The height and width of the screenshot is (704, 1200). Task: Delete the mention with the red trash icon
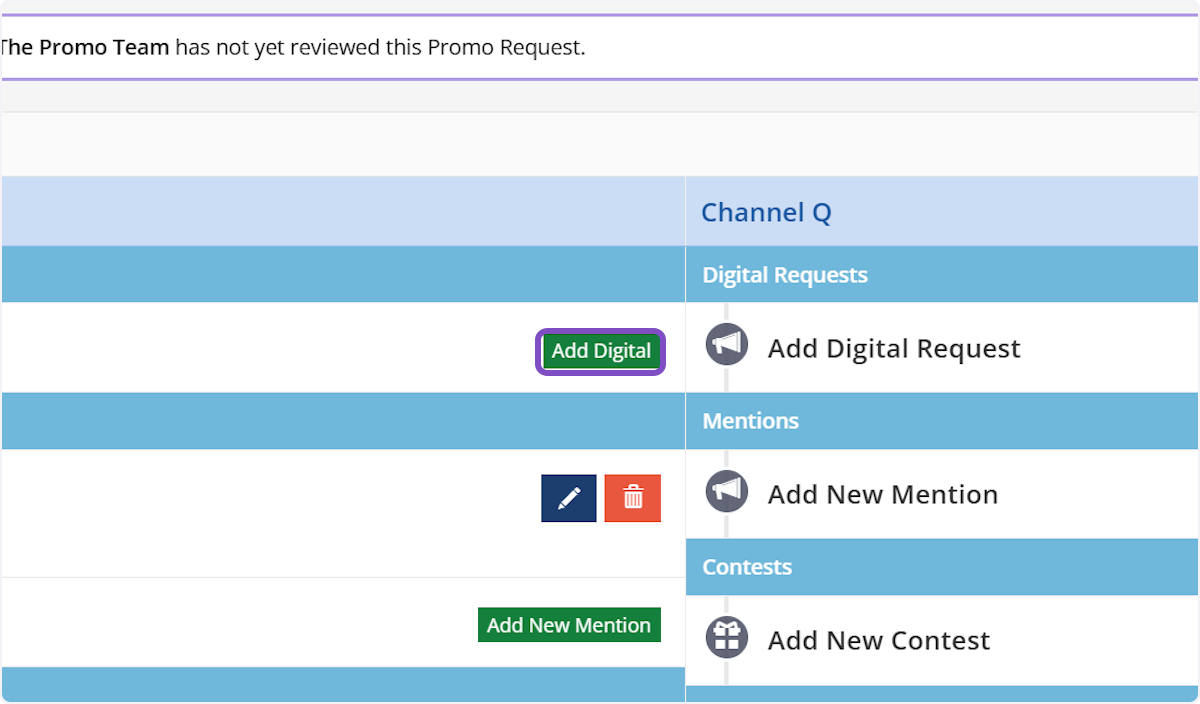(633, 498)
